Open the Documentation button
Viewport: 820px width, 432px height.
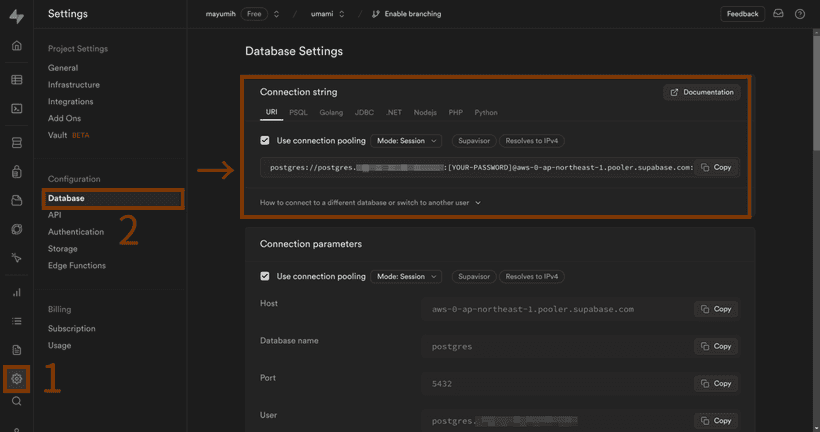(702, 92)
